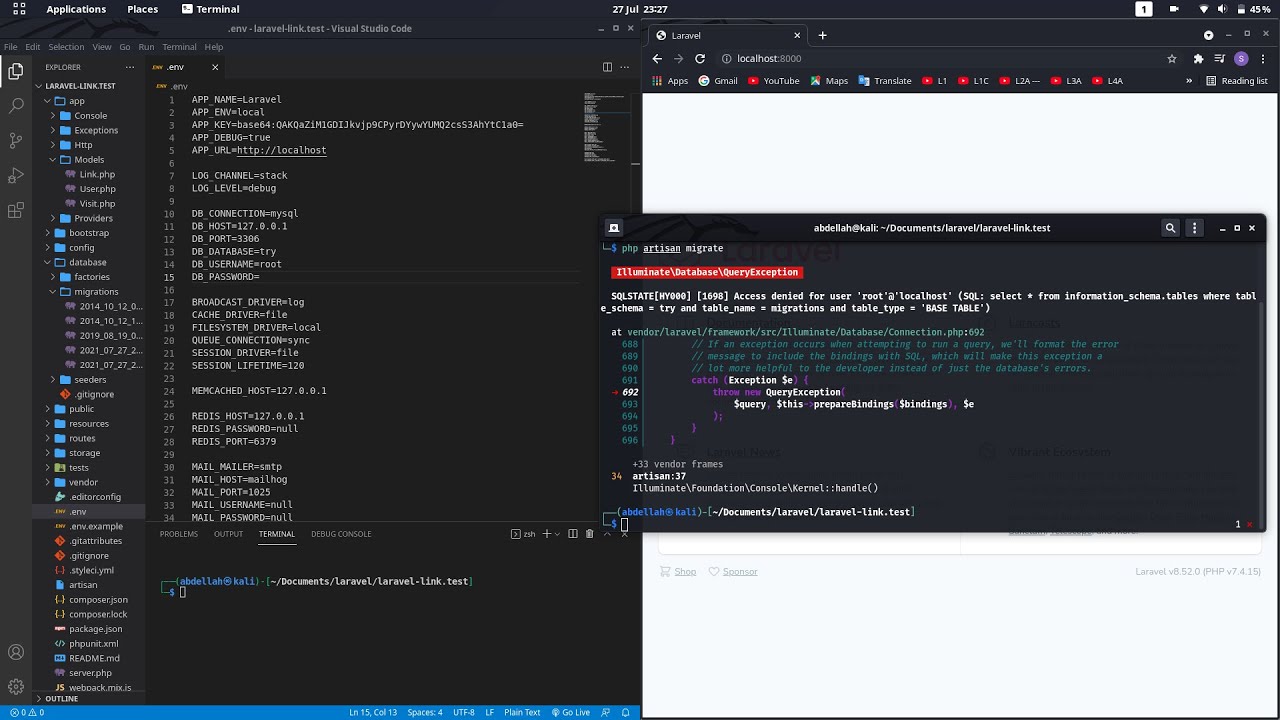Open workspace indicator 1 in top bar

pyautogui.click(x=1144, y=9)
